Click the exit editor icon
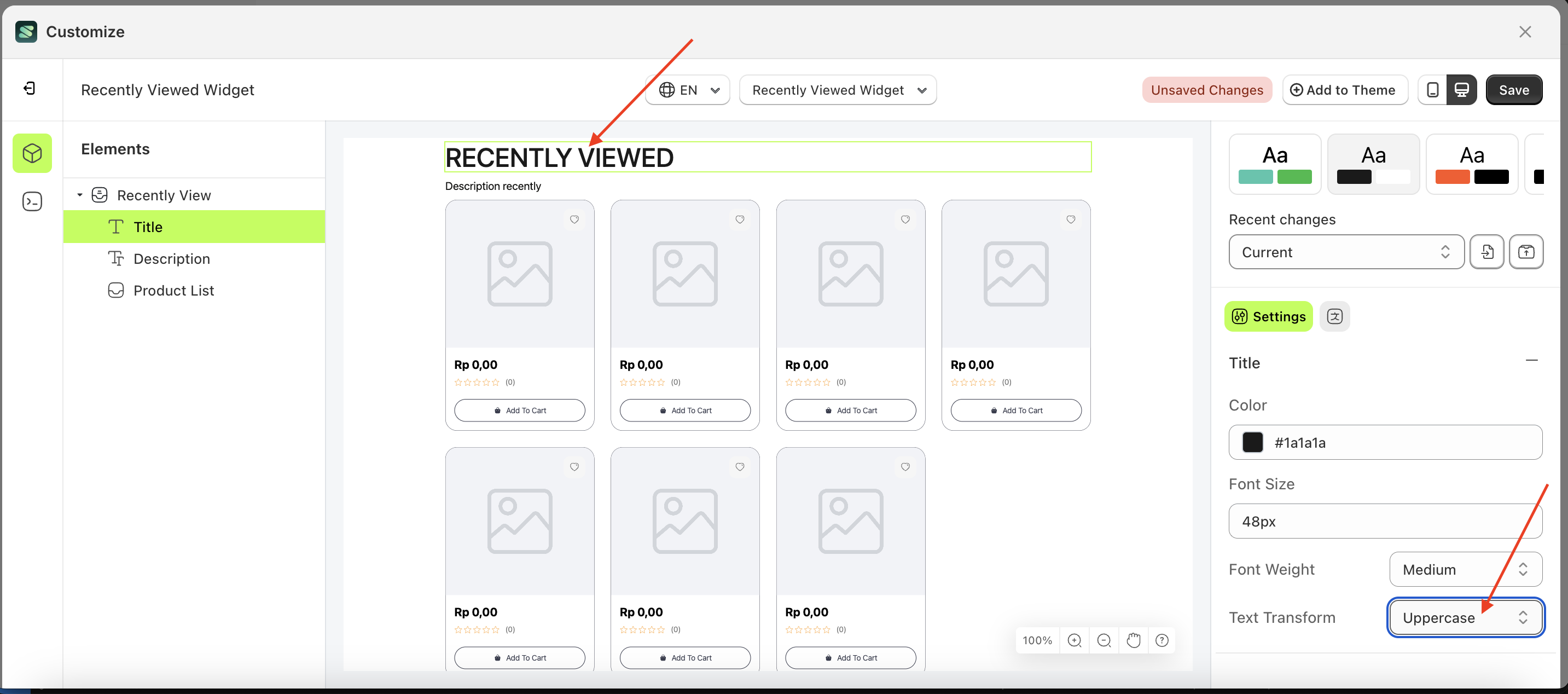 point(29,89)
